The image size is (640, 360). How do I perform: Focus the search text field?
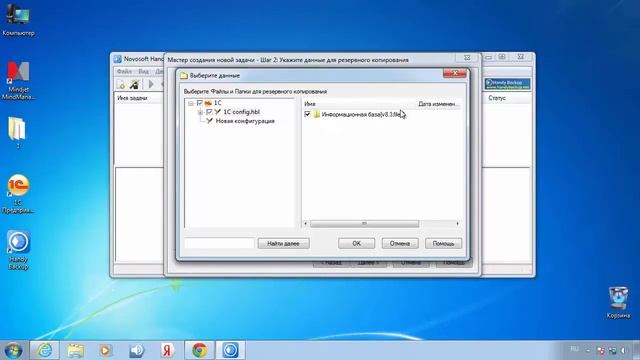pos(219,243)
